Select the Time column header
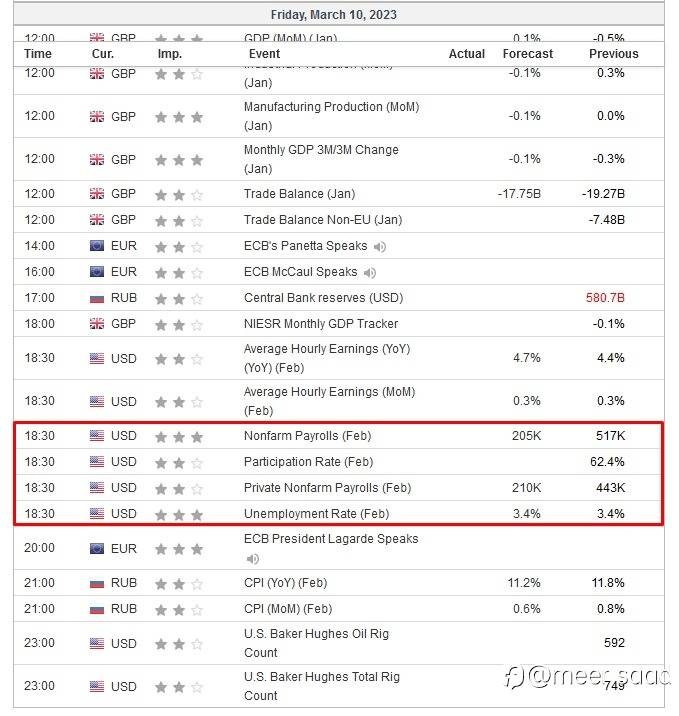This screenshot has width=679, height=716. coord(38,54)
